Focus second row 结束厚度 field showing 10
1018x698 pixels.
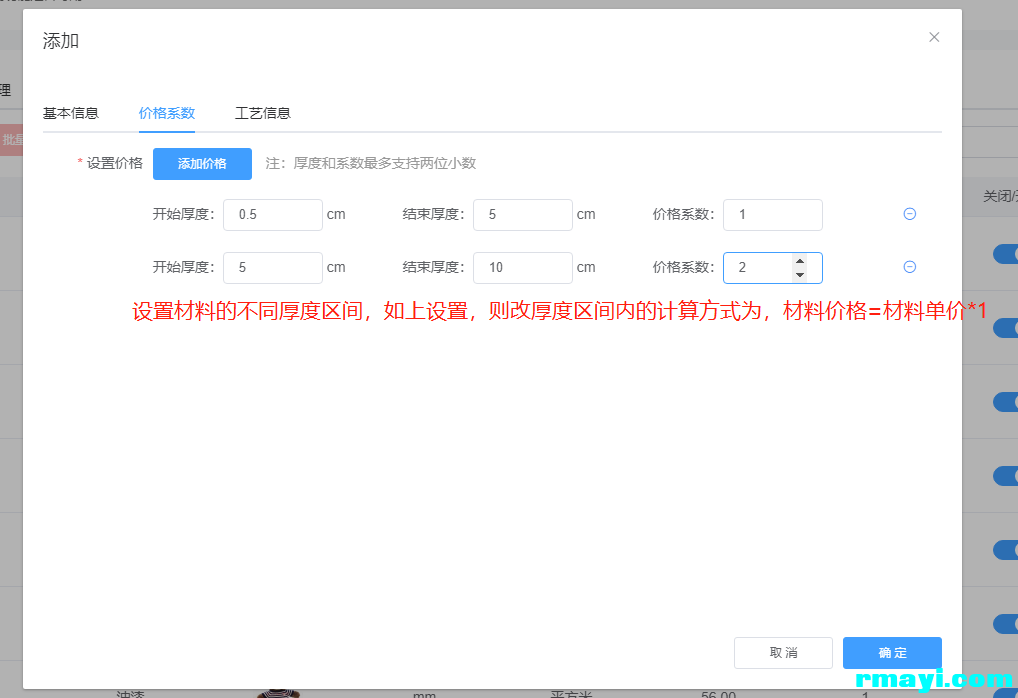click(522, 268)
